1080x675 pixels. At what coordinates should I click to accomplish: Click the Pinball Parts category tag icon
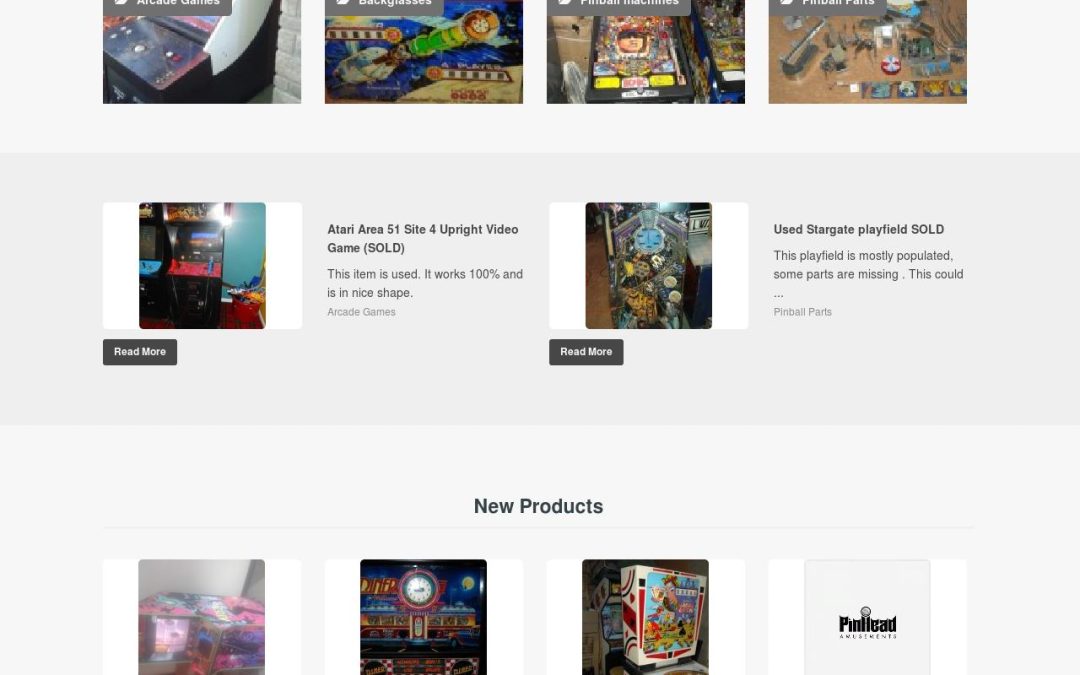tap(787, 2)
